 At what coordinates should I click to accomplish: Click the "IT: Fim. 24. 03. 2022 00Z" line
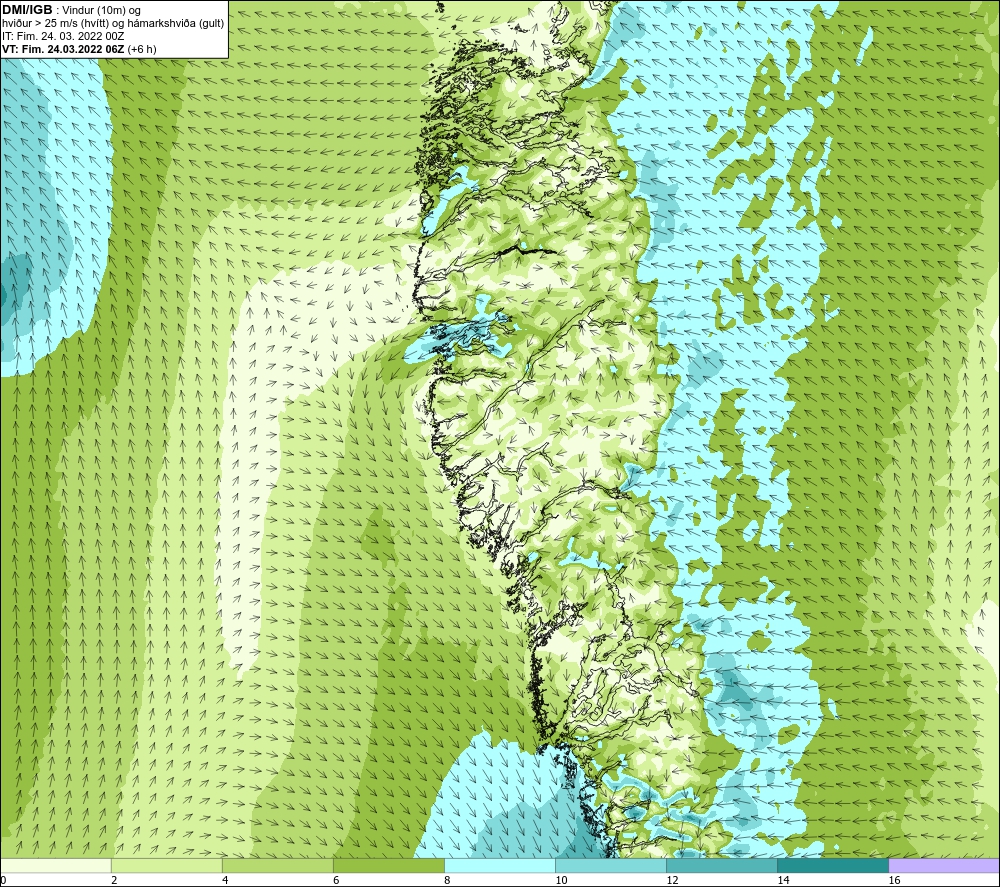pyautogui.click(x=63, y=36)
